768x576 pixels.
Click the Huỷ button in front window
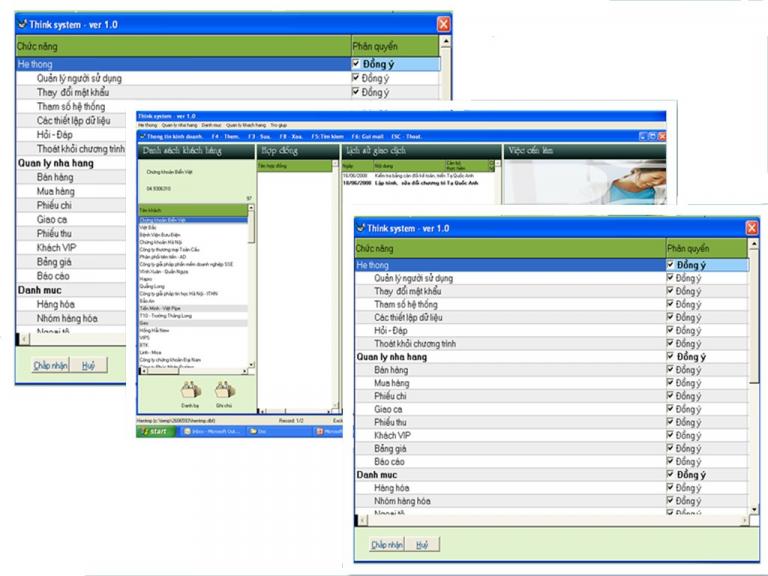[x=422, y=545]
